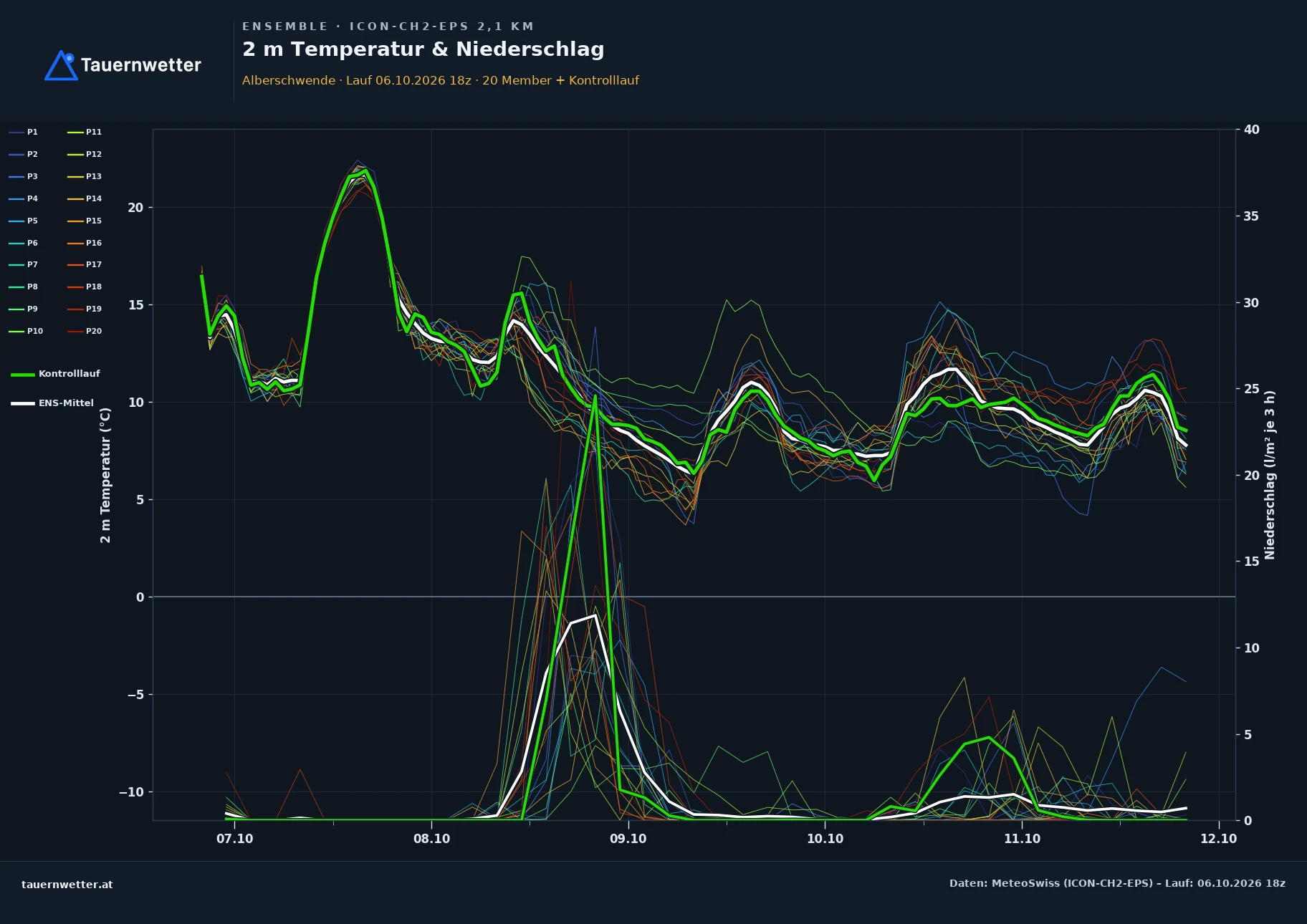
Task: Click the 08.10 date tick label
Action: [x=432, y=839]
